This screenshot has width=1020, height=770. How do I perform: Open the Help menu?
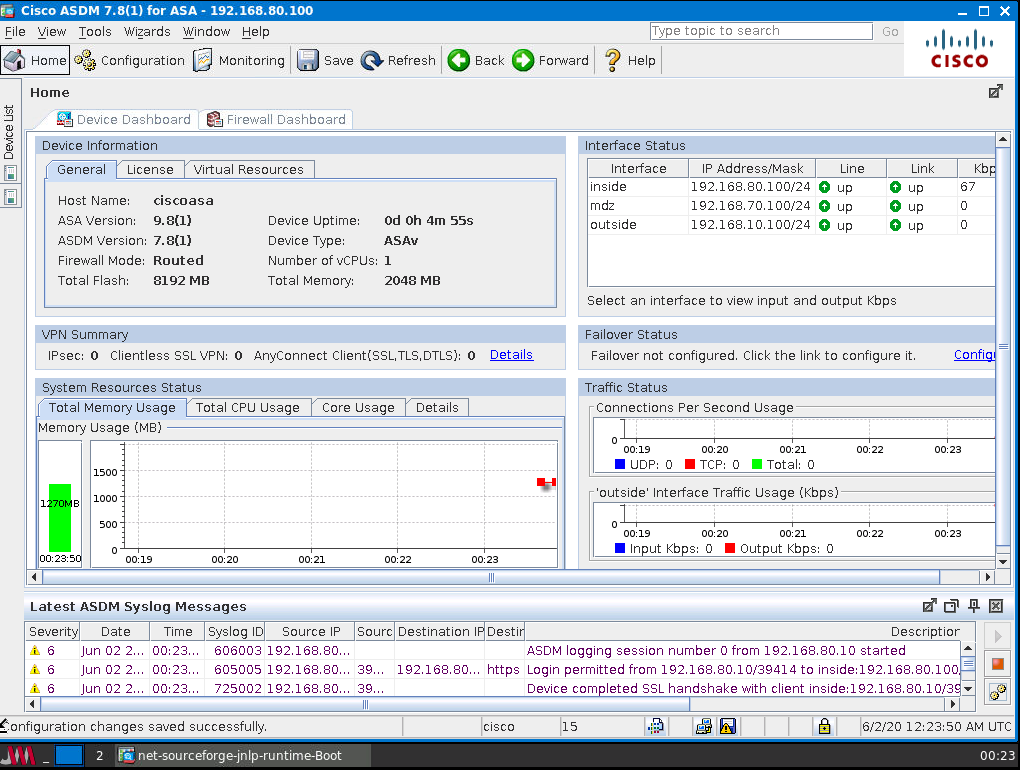[x=256, y=31]
